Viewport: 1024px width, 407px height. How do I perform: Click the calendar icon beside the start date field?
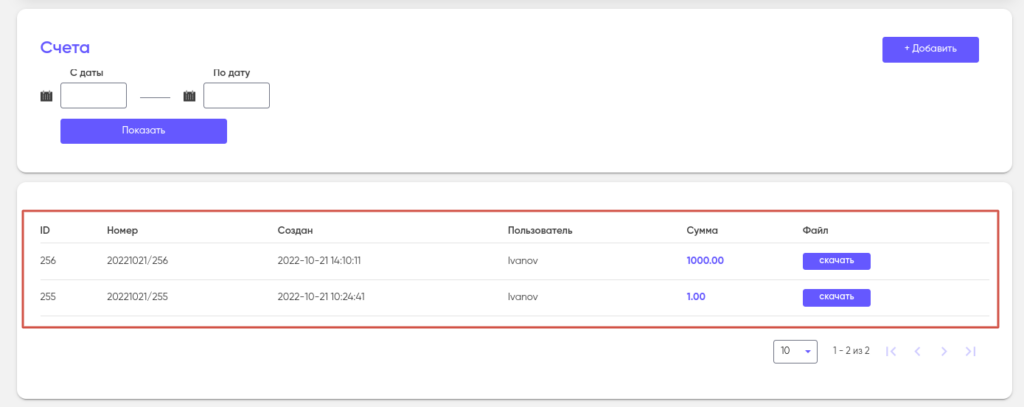click(x=46, y=96)
